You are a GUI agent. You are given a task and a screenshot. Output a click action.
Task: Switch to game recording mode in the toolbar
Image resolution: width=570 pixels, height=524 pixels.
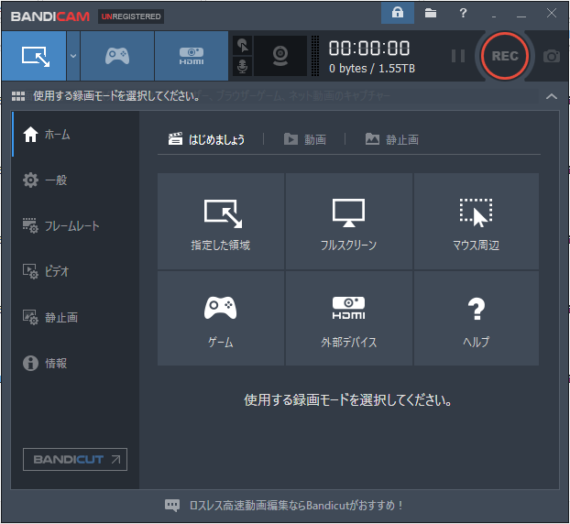[117, 56]
